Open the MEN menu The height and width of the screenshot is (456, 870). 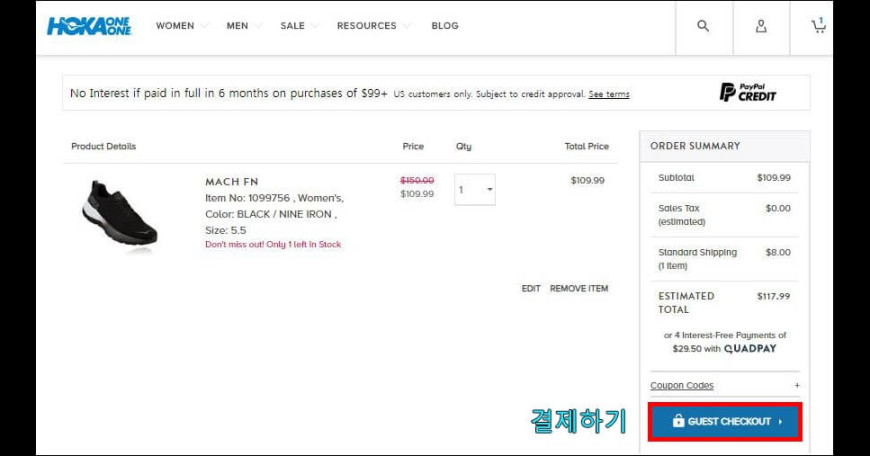237,26
